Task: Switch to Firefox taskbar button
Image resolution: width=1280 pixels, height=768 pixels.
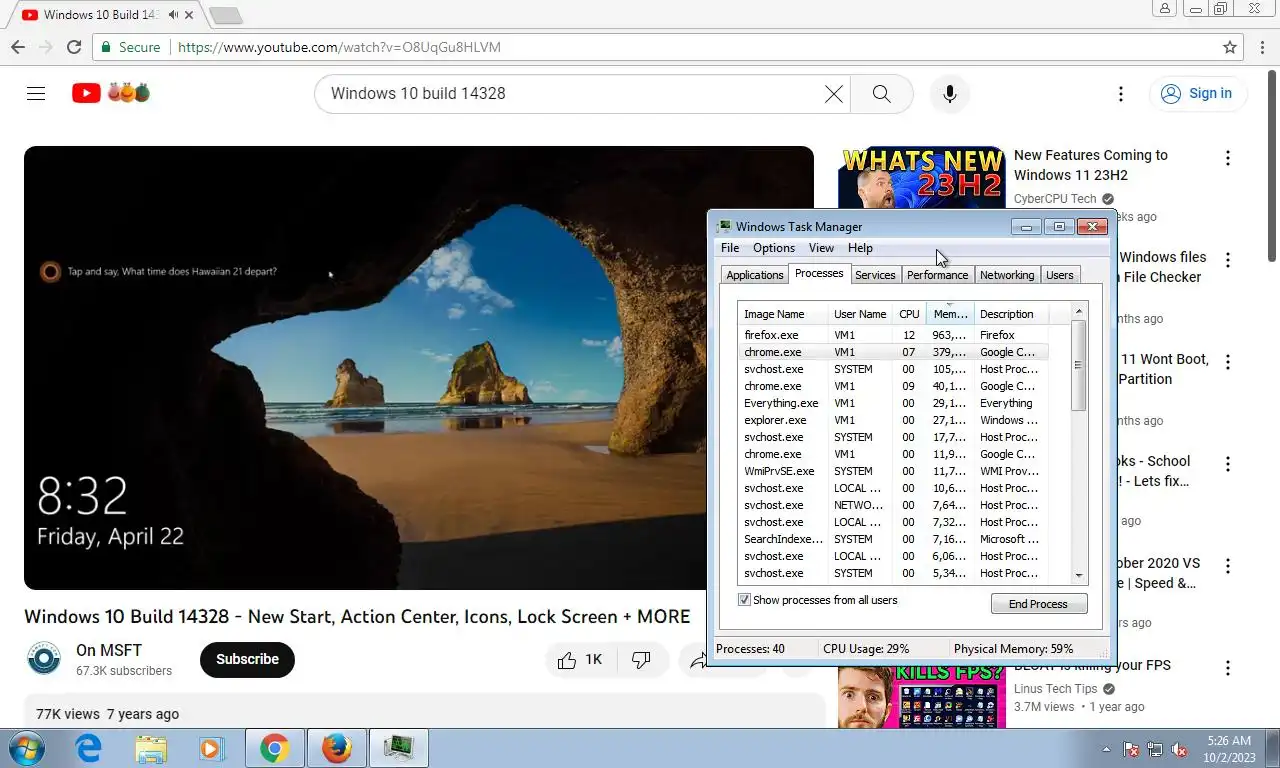Action: pos(337,748)
